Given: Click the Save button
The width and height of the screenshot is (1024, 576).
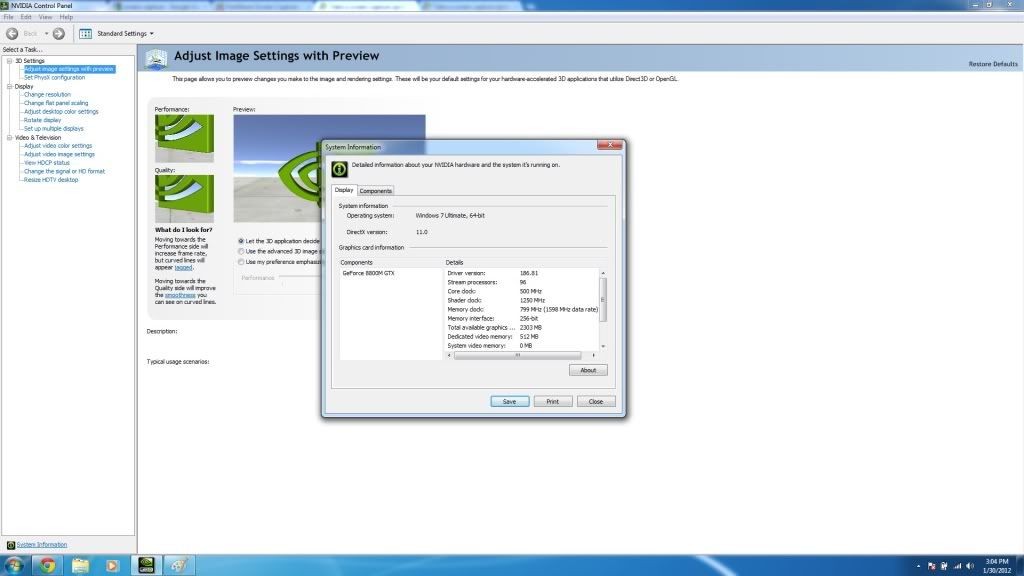Looking at the screenshot, I should pyautogui.click(x=509, y=402).
